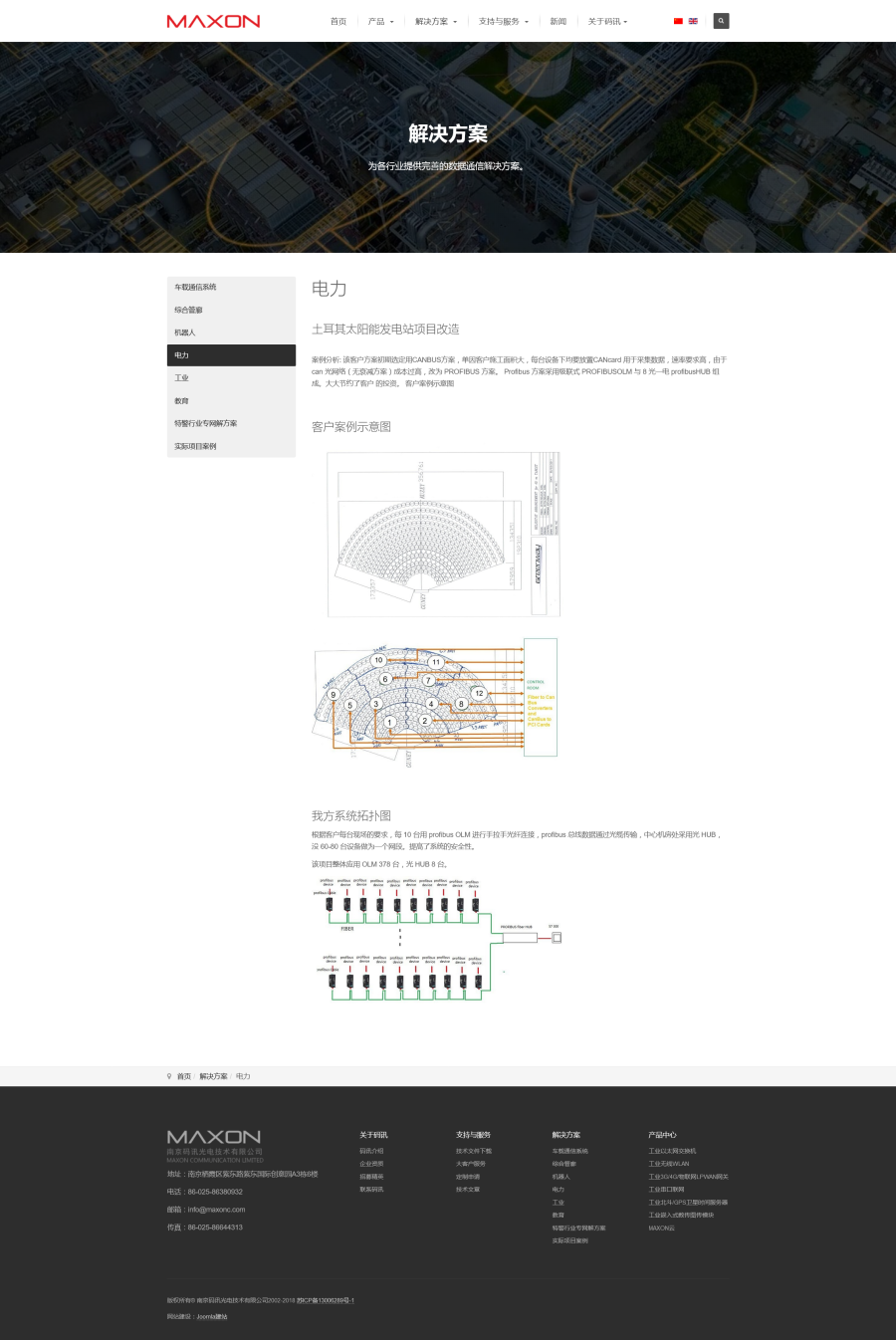
Task: Click the MAXON logo in header
Action: 213,21
